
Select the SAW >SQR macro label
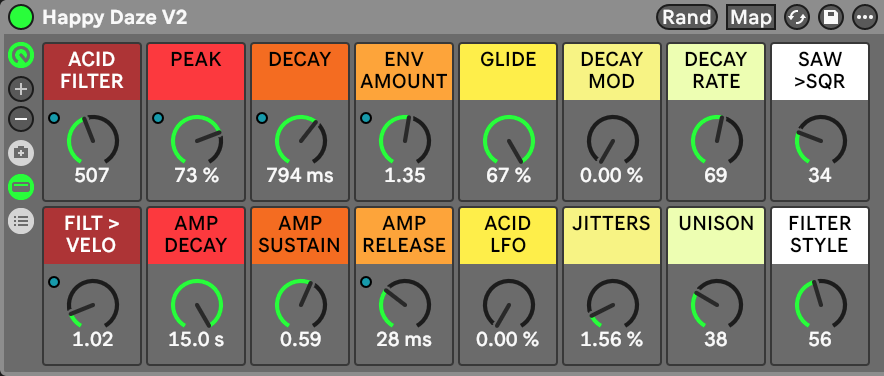click(x=820, y=72)
